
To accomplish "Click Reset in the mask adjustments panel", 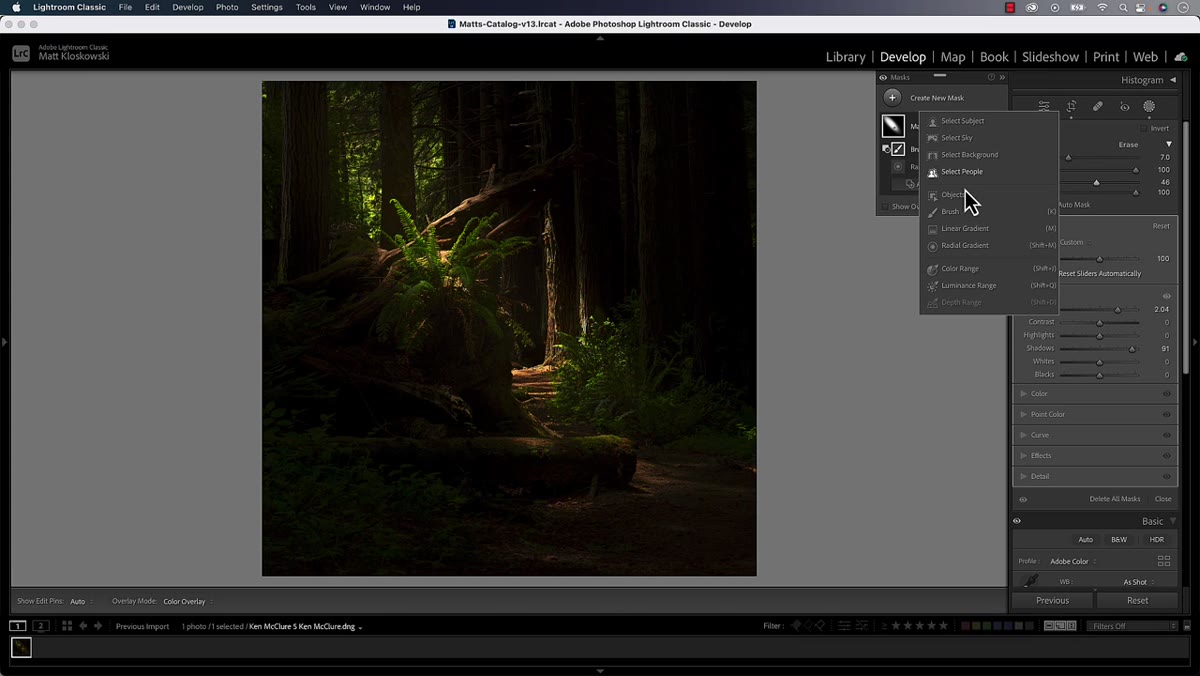I will [x=1161, y=226].
